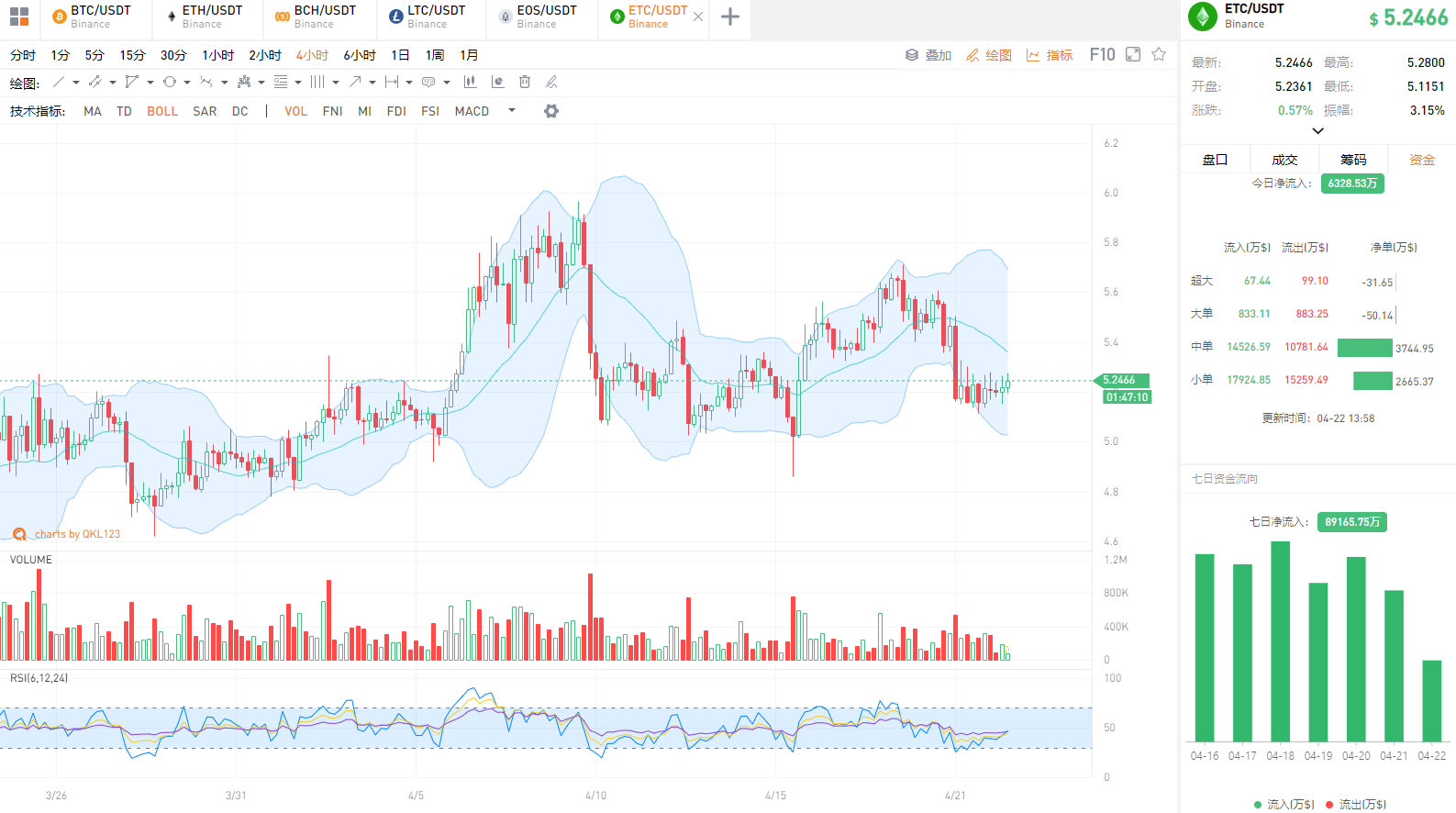
Task: Click the 指标 indicators button
Action: coord(1050,55)
